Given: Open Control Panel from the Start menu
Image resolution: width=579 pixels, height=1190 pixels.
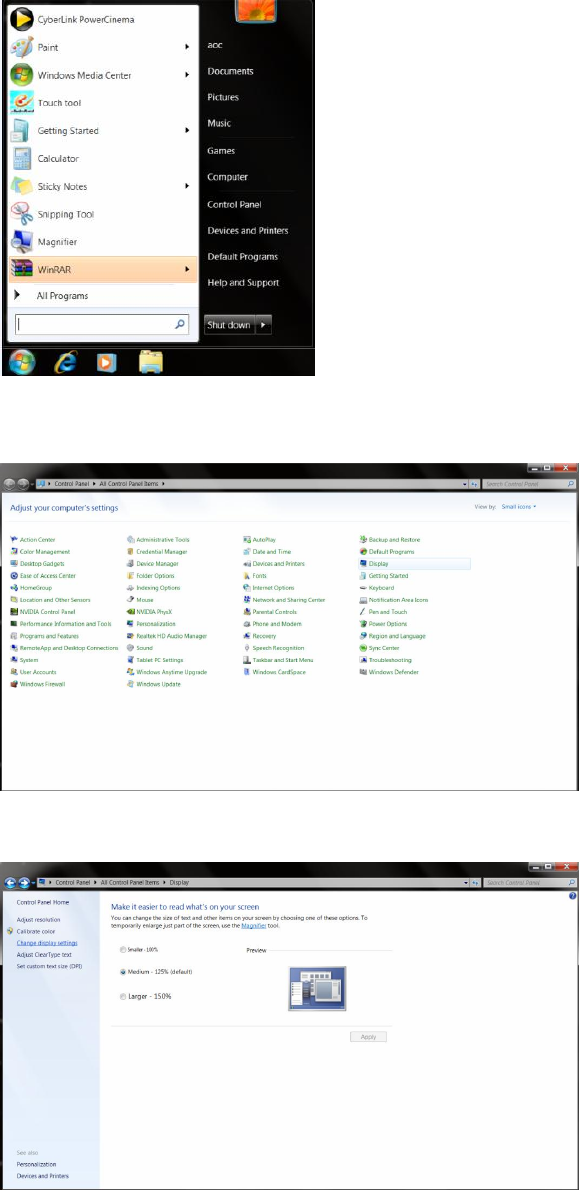Looking at the screenshot, I should [x=234, y=204].
